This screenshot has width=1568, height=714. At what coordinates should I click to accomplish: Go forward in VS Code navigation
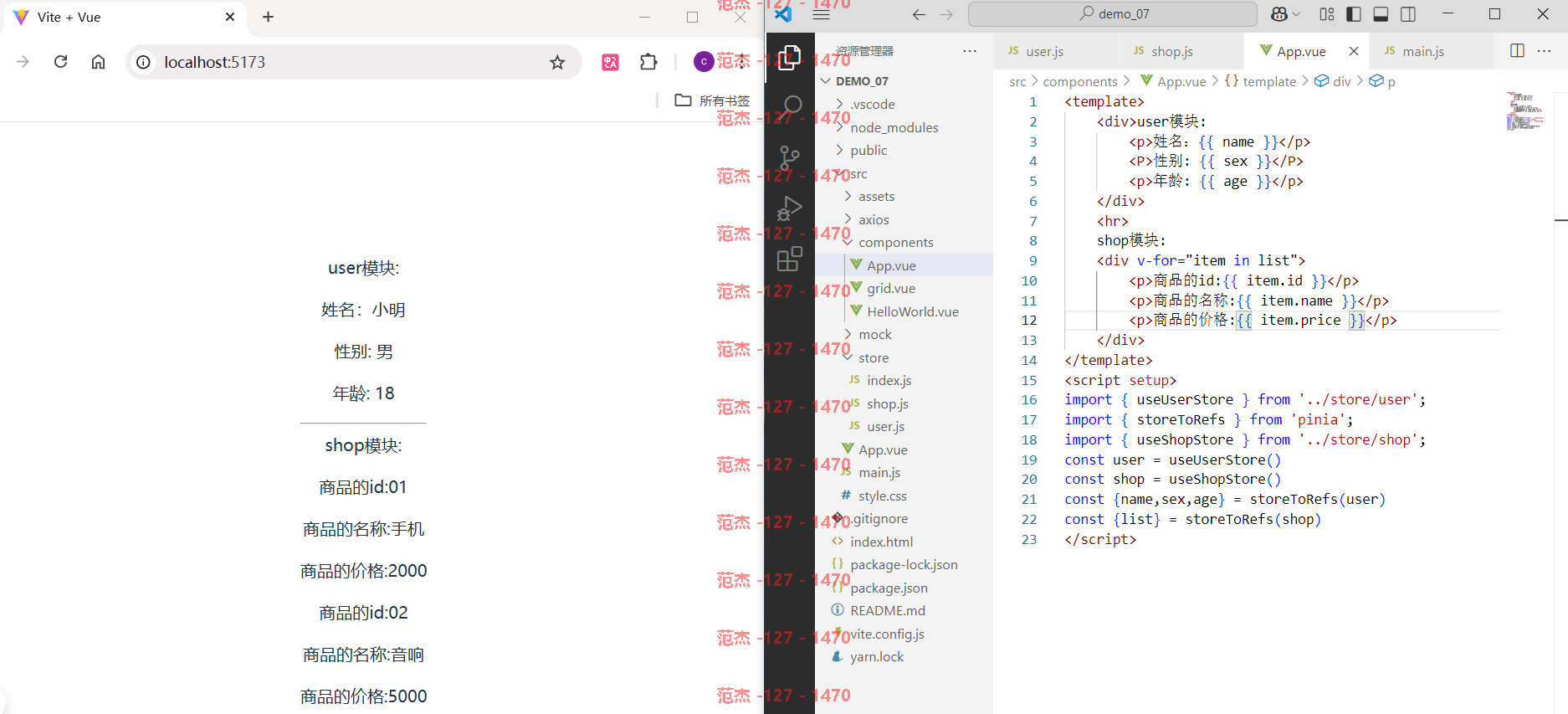point(946,14)
